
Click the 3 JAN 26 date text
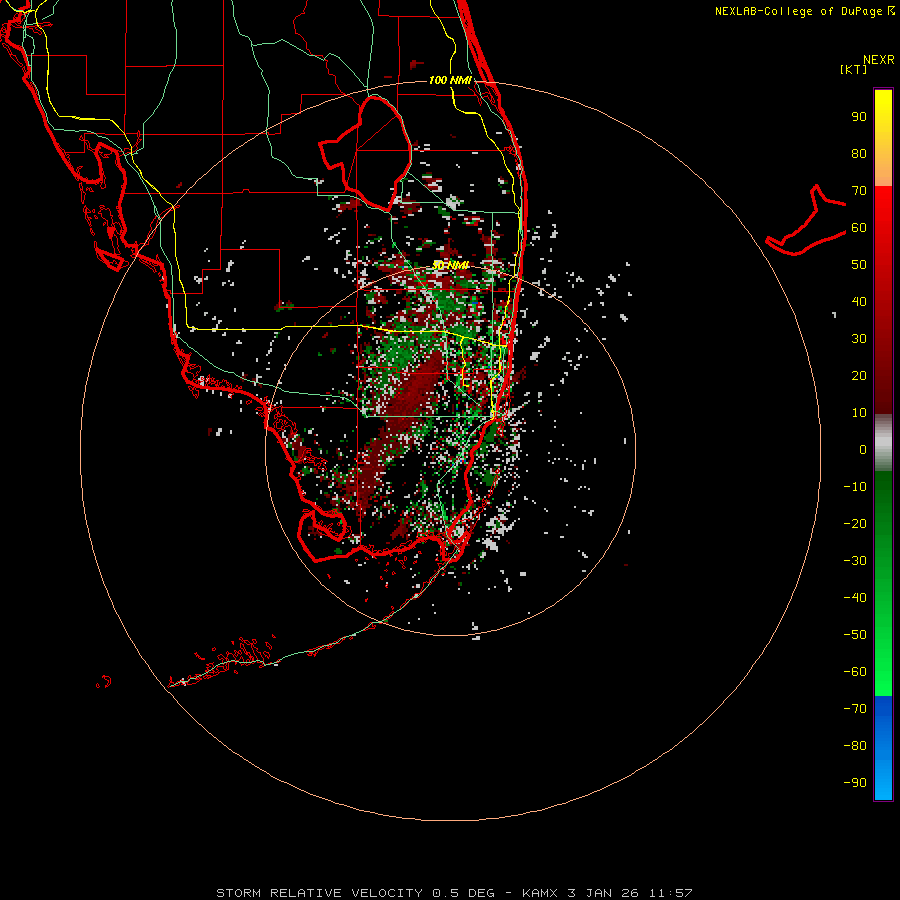pyautogui.click(x=603, y=893)
